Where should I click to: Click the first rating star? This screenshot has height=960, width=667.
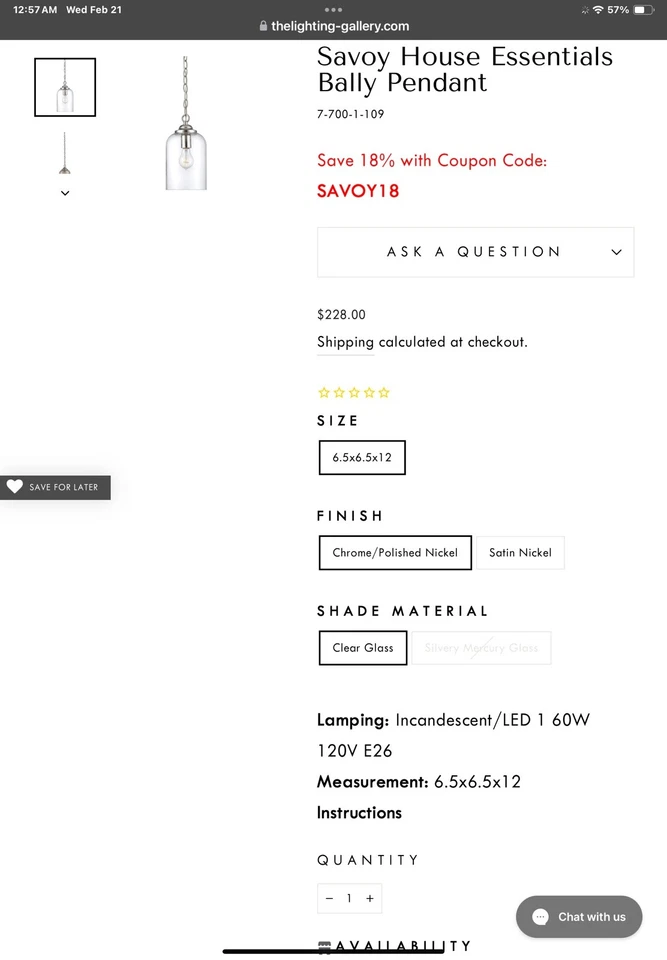pyautogui.click(x=323, y=392)
